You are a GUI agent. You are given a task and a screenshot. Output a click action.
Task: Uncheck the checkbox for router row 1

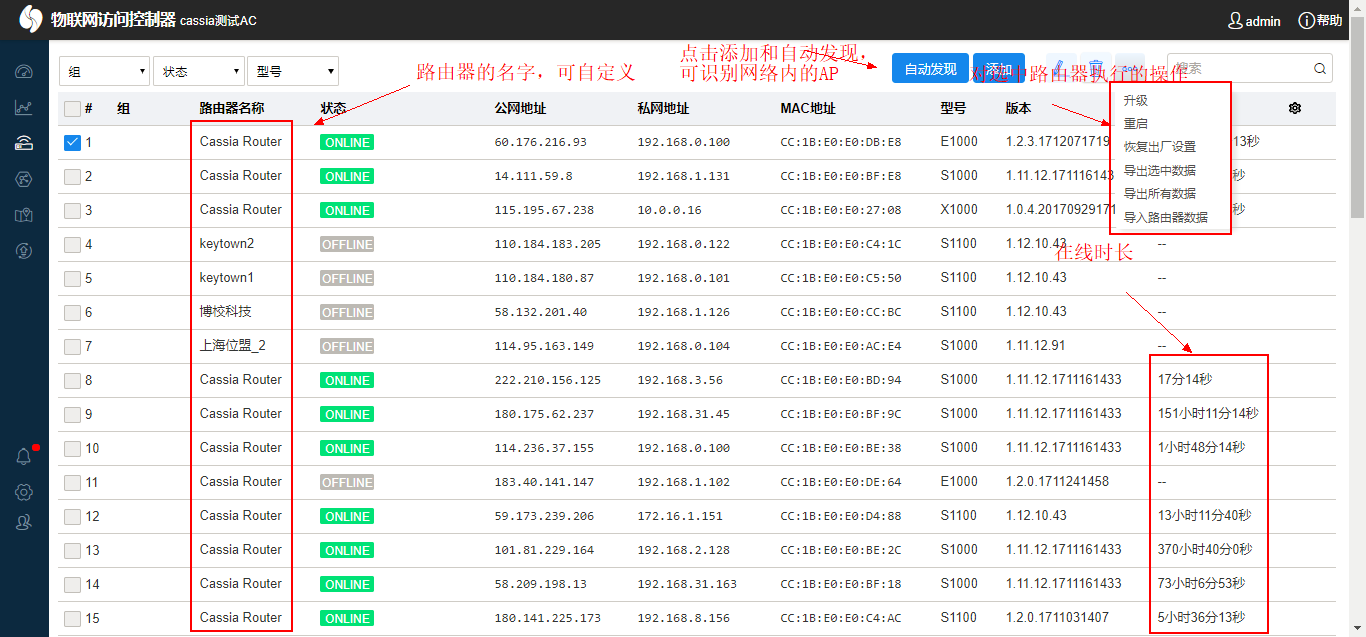[x=72, y=142]
